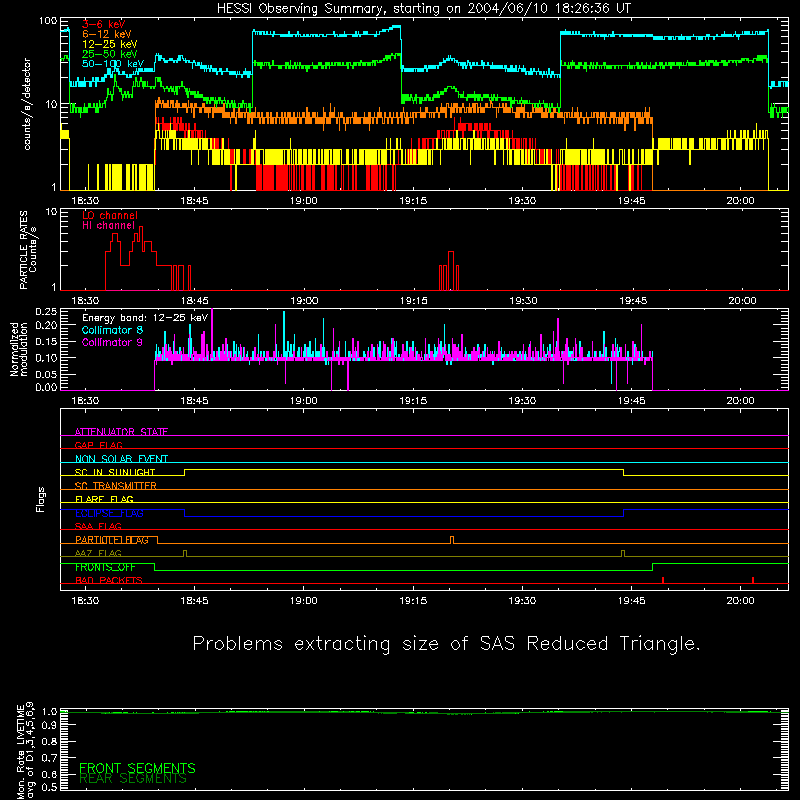Viewport: 800px width, 800px height.
Task: Click the BAD_PACKETS marker after 20:00
Action: (753, 580)
